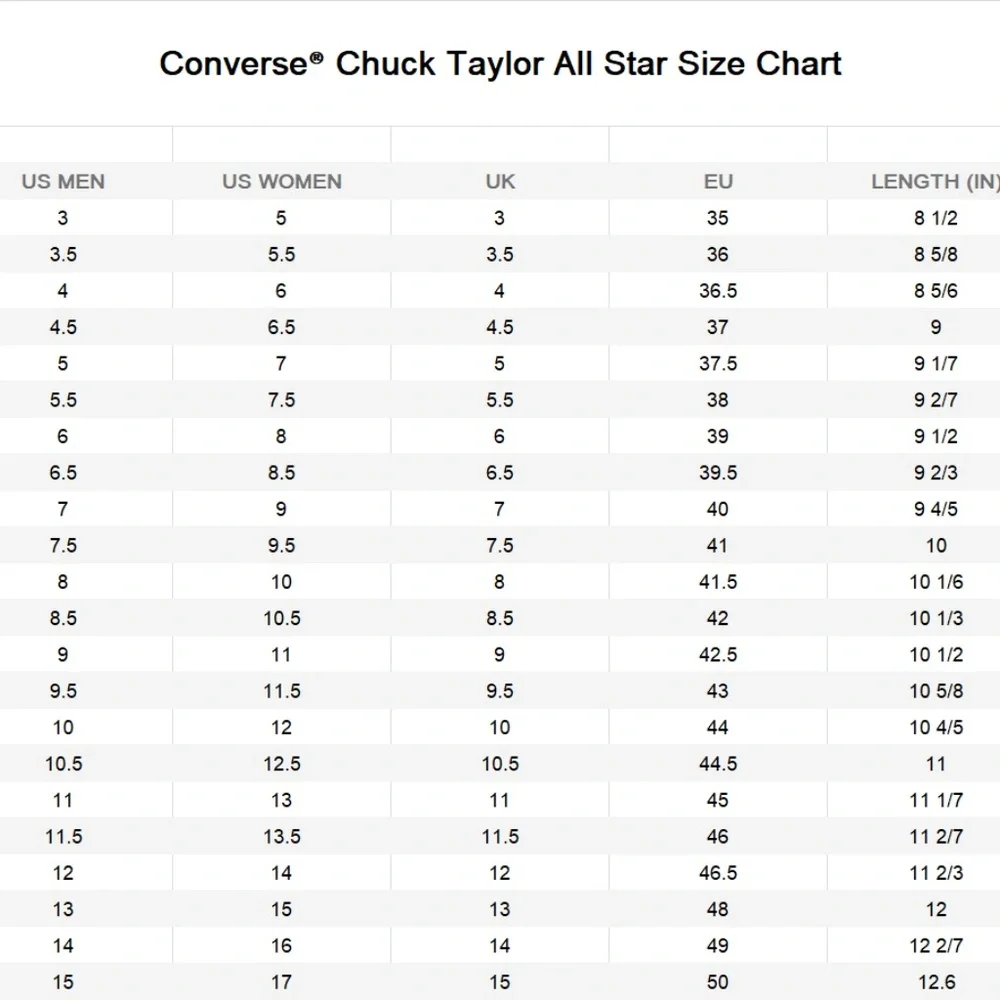Click the EU column header
This screenshot has height=1000, width=1000.
[718, 182]
